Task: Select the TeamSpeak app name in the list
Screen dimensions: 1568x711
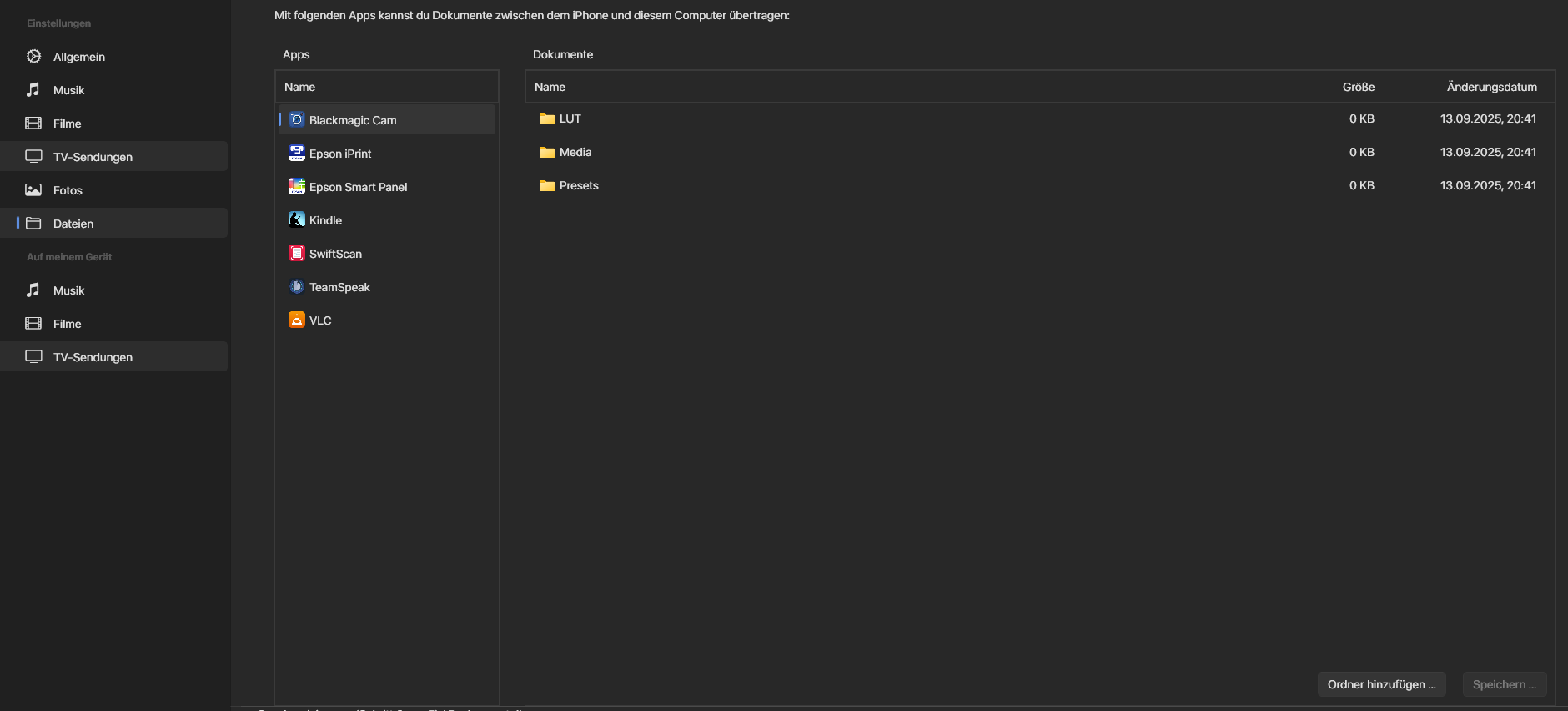Action: click(x=339, y=287)
